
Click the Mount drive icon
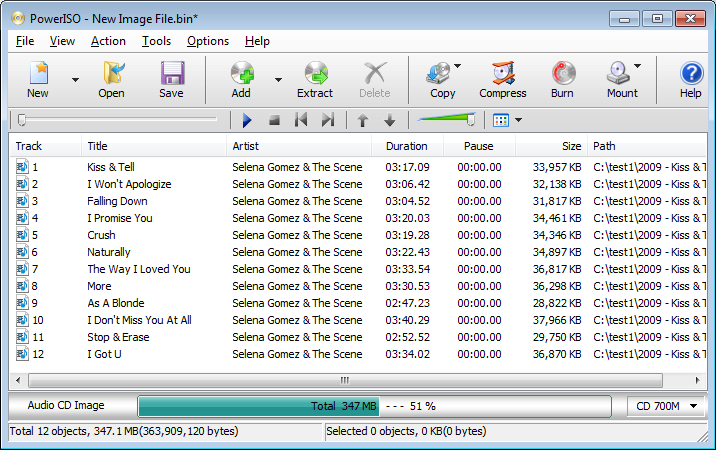coord(617,73)
